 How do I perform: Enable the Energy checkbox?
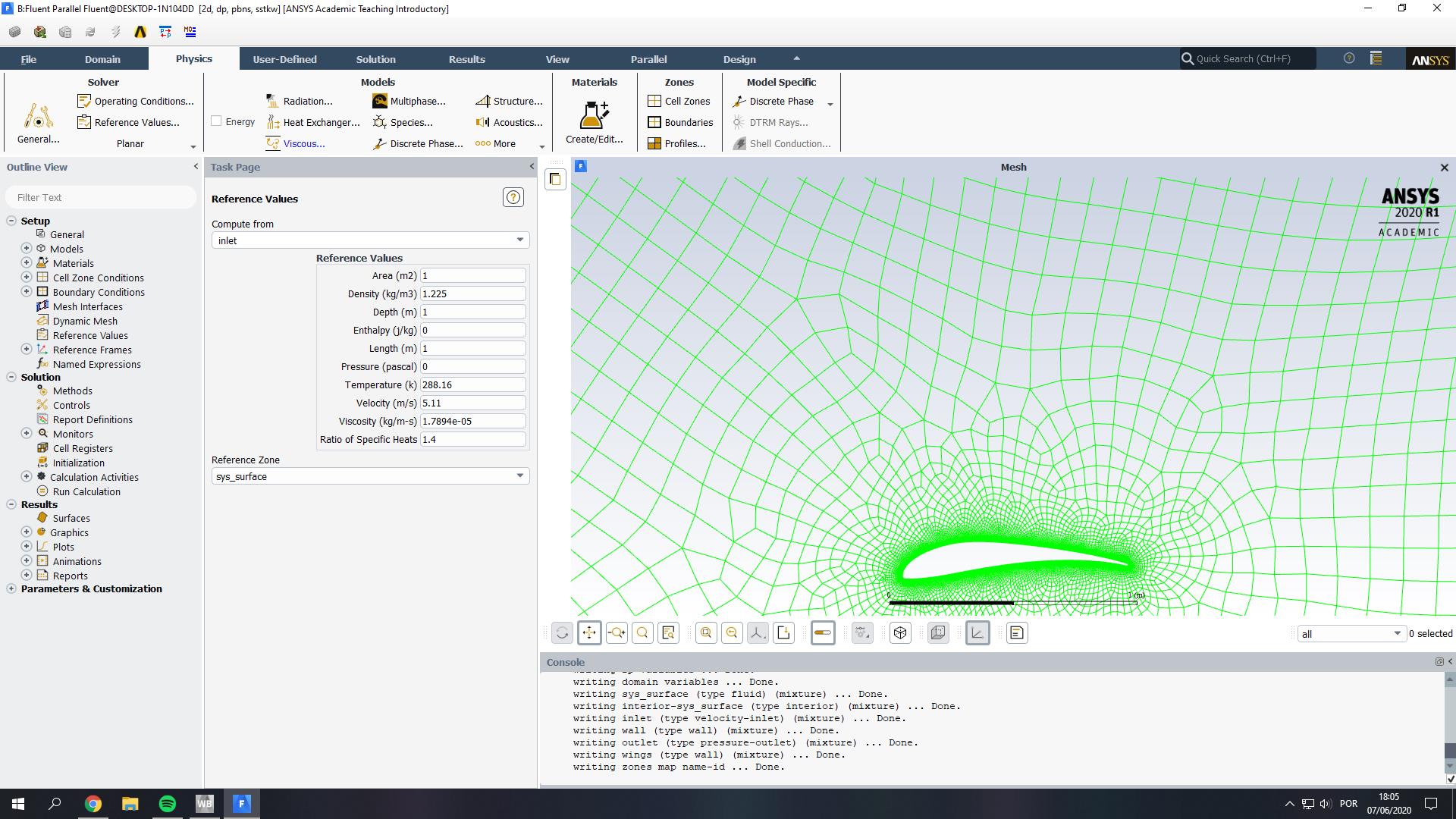(x=217, y=121)
